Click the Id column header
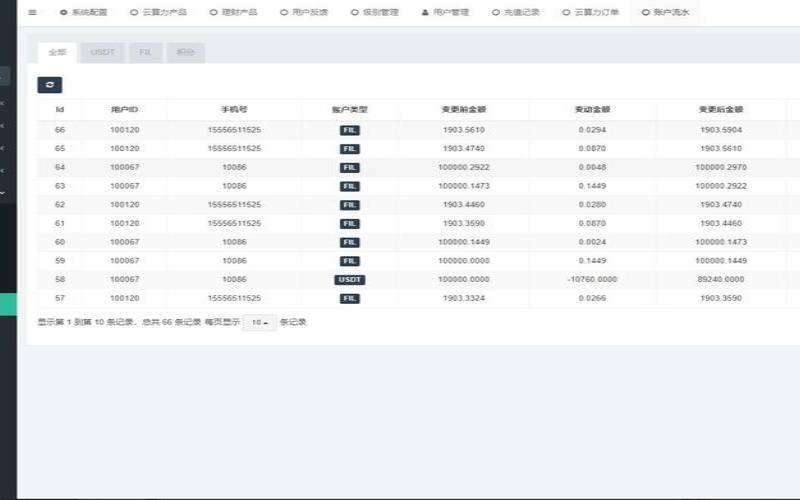 [60, 109]
